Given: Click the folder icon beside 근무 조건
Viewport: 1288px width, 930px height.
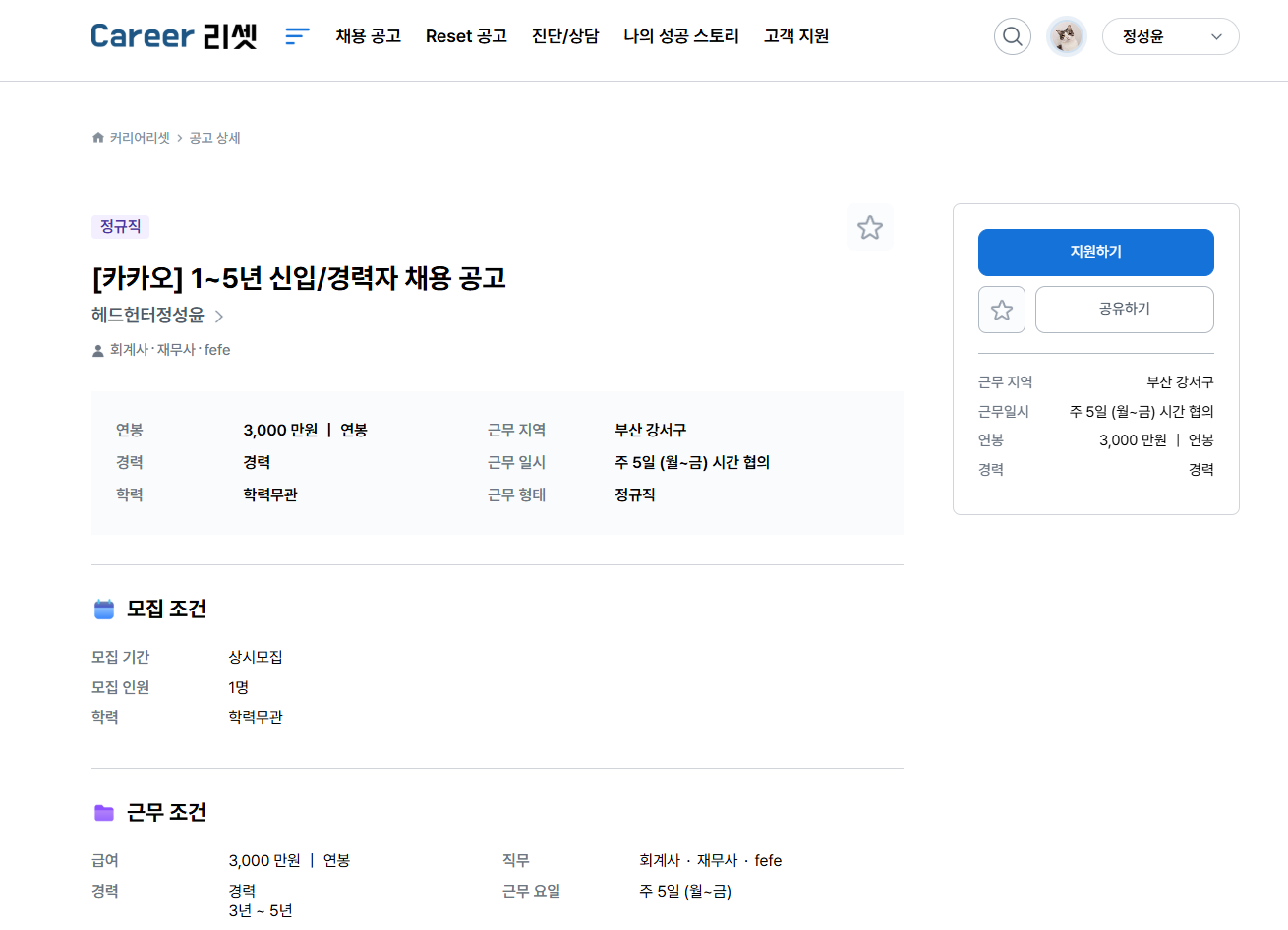Looking at the screenshot, I should (104, 813).
